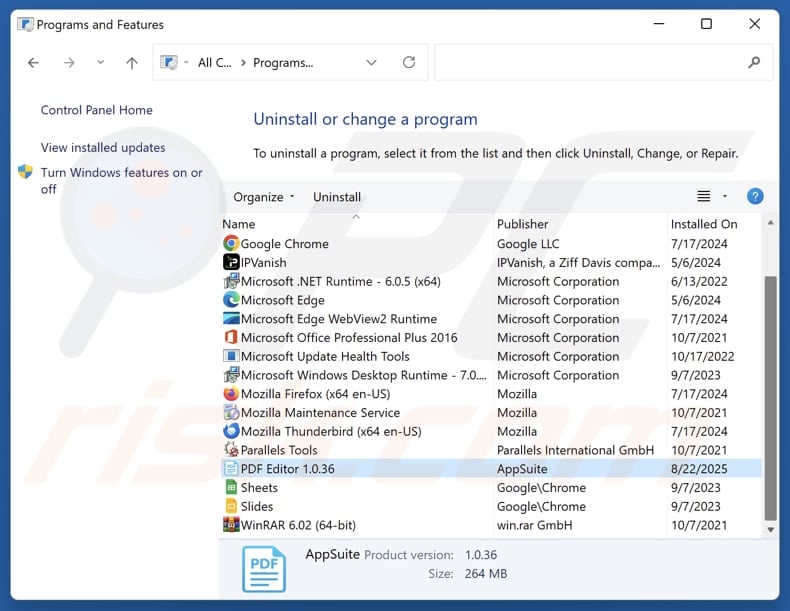Click the Microsoft Update Health Tools icon
The height and width of the screenshot is (611, 790).
(231, 356)
